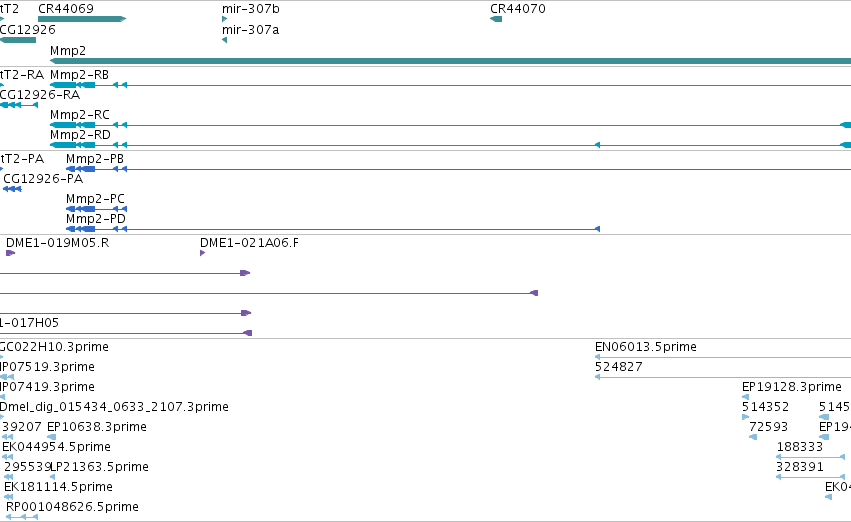Select the 514352 feature label

[x=766, y=407]
